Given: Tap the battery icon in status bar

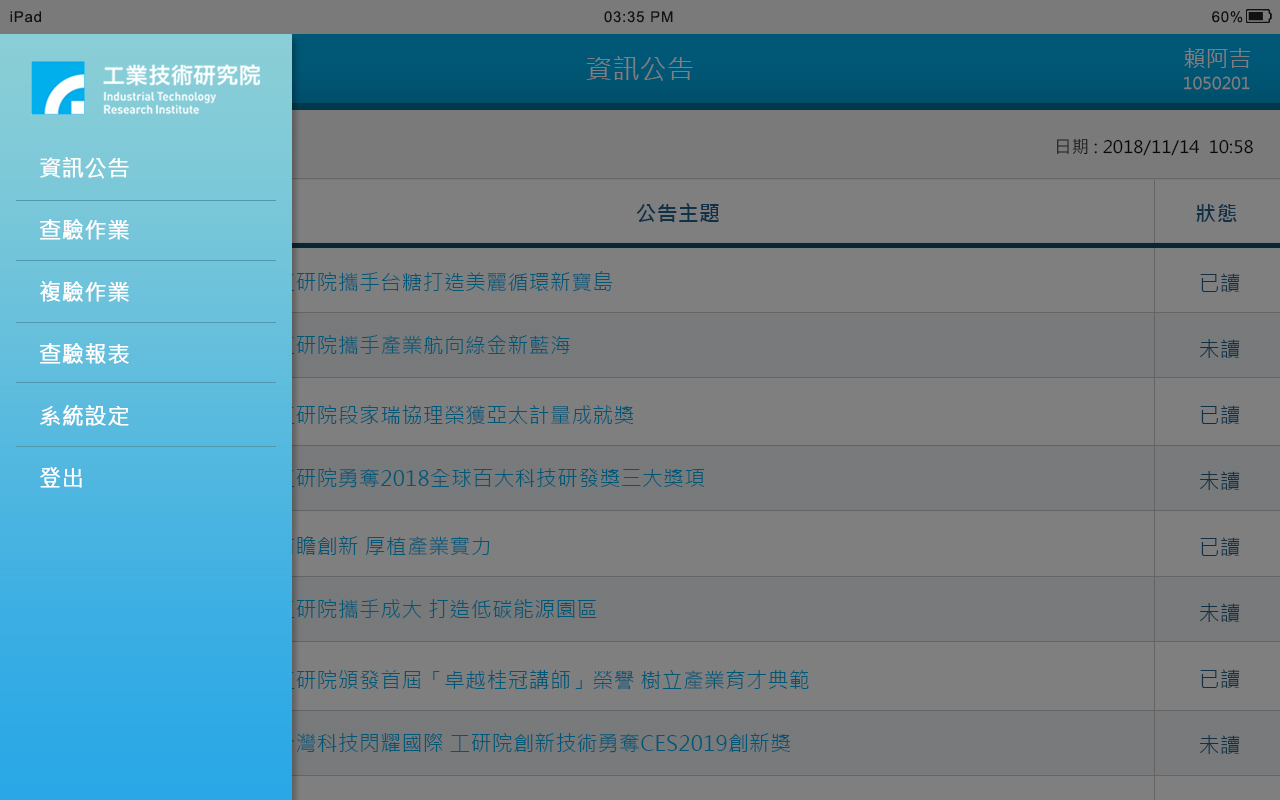Looking at the screenshot, I should 1259,17.
